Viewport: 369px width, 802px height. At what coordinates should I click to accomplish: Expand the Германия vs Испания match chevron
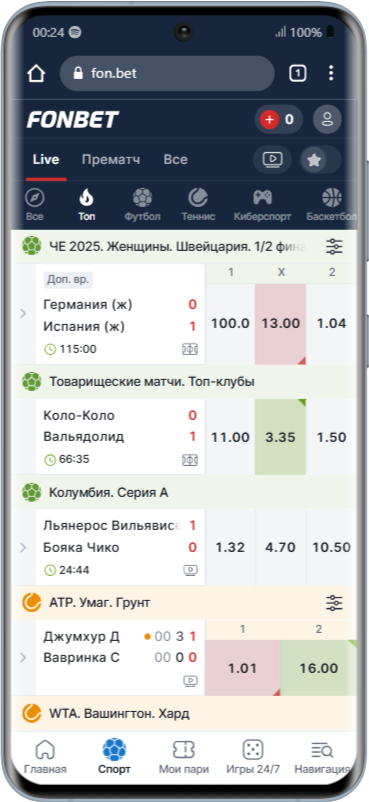[x=23, y=314]
